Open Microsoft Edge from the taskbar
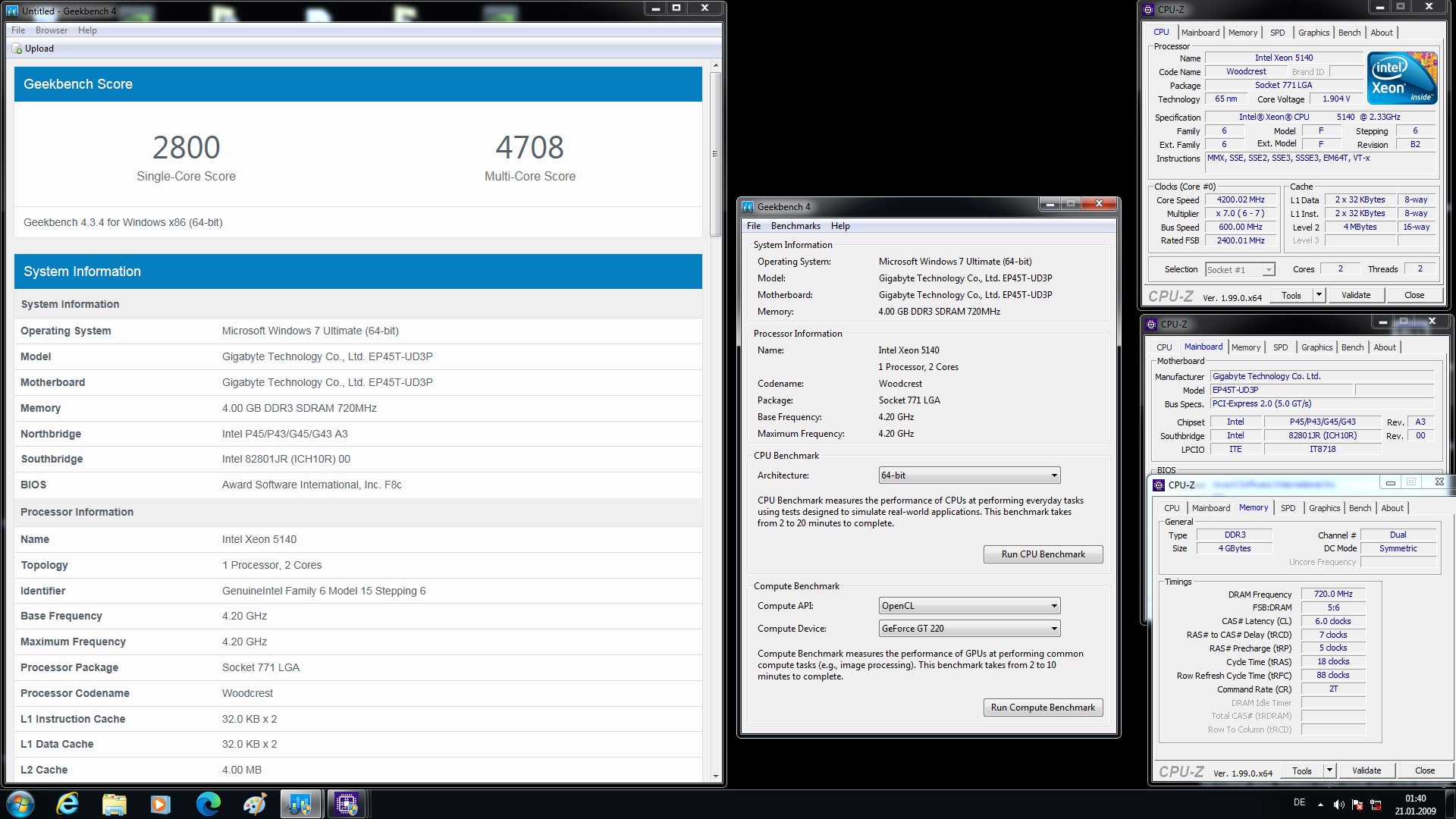1456x819 pixels. tap(208, 804)
